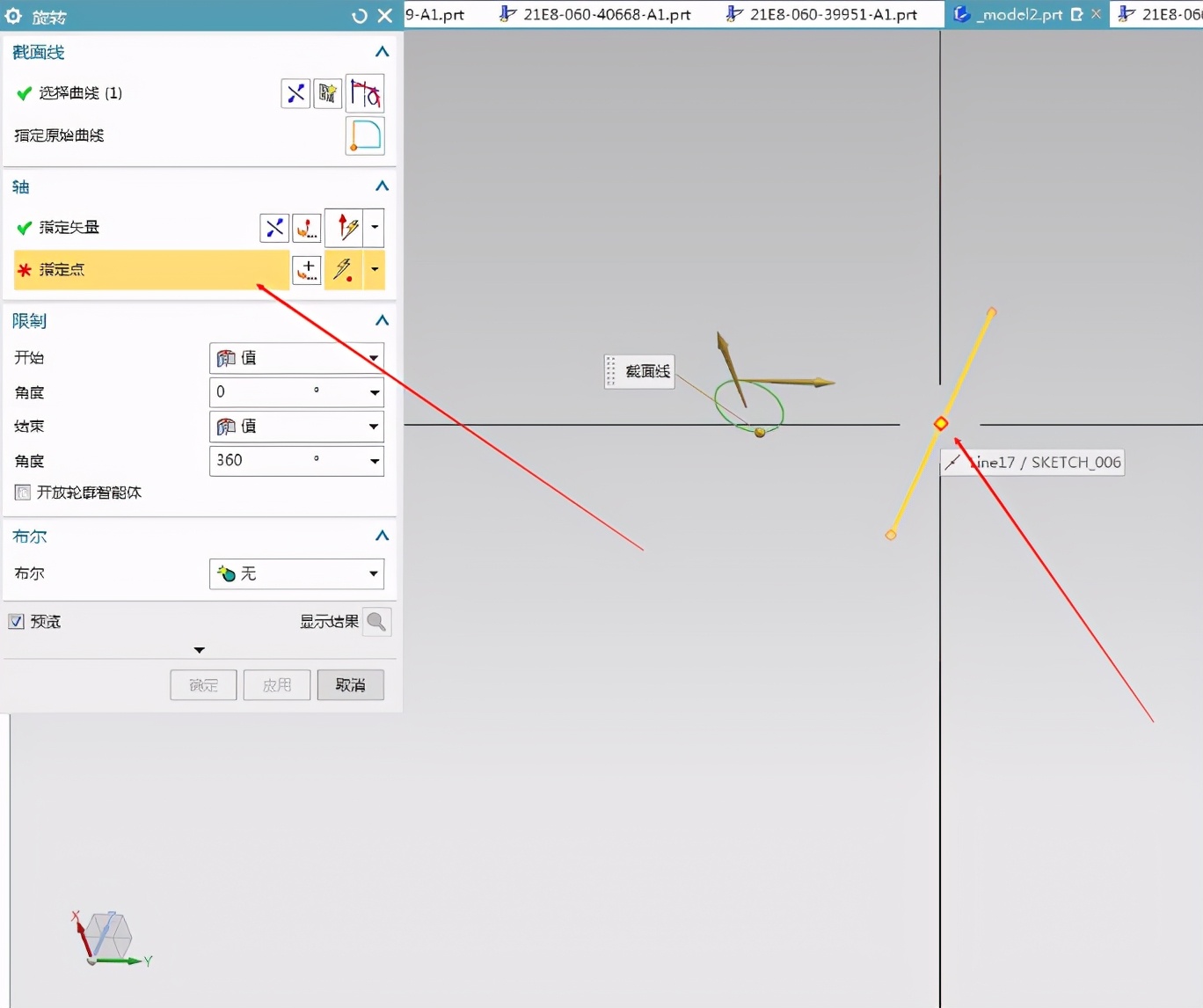The height and width of the screenshot is (1008, 1203).
Task: Collapse the 截面线 section
Action: (382, 52)
